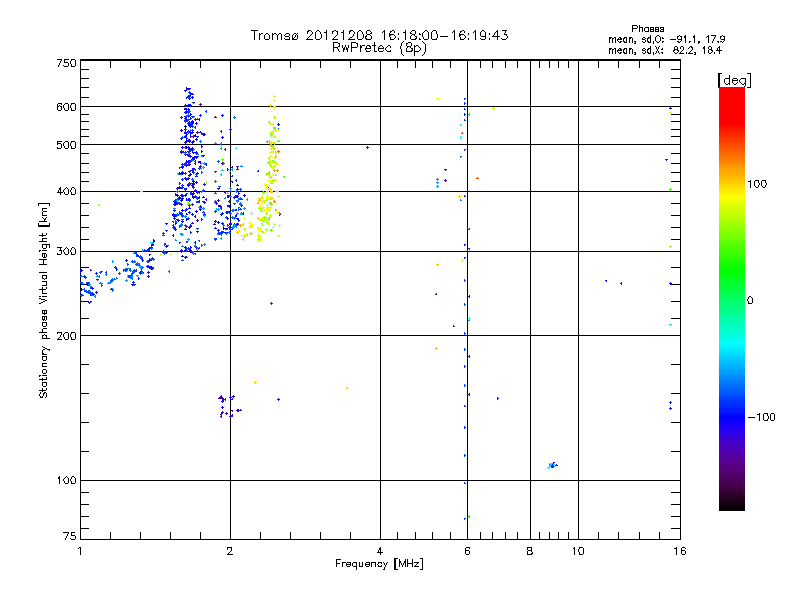Click the [deg] unit label above colorbar
Image resolution: width=800 pixels, height=600 pixels.
tap(734, 79)
